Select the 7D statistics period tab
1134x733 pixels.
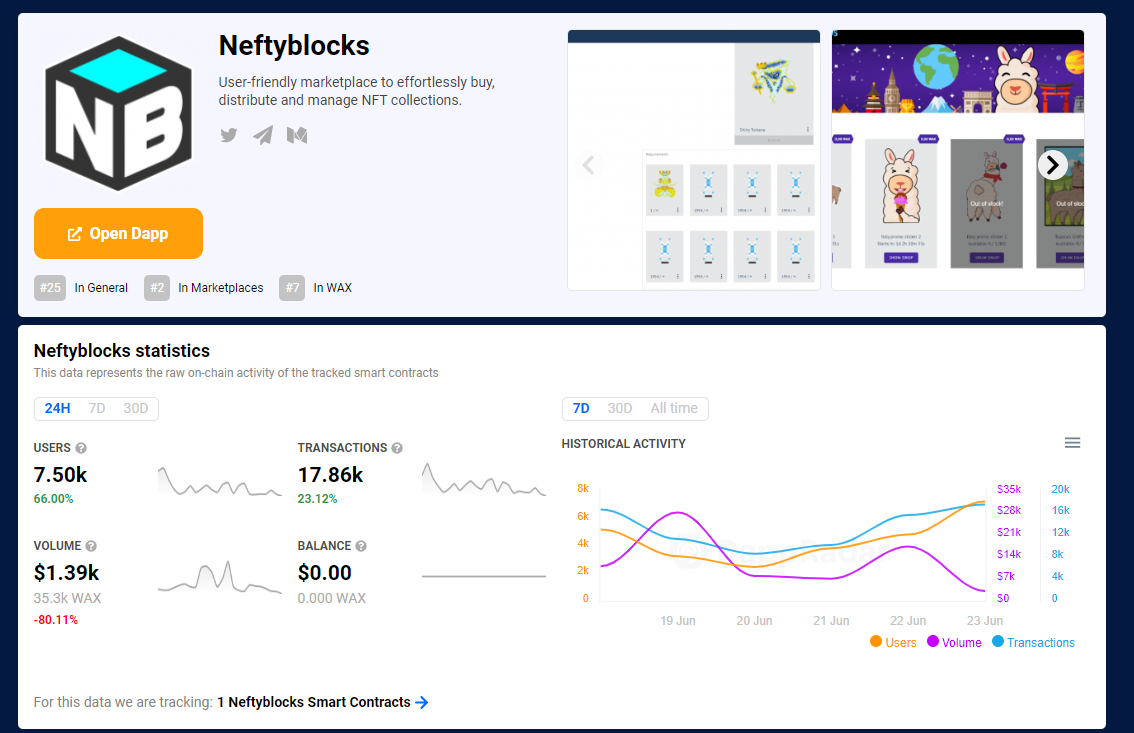(x=97, y=408)
